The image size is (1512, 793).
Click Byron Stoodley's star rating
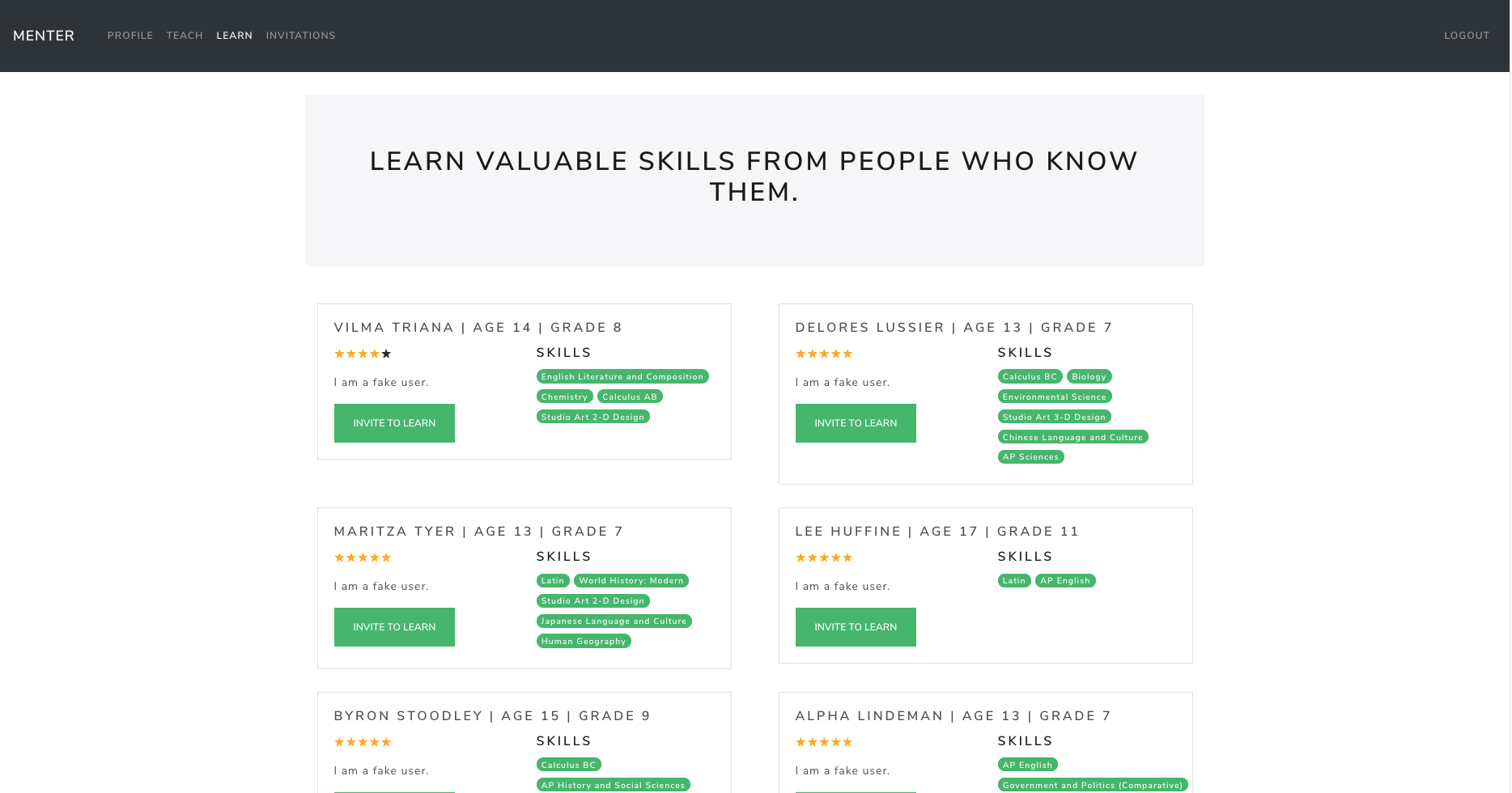363,742
